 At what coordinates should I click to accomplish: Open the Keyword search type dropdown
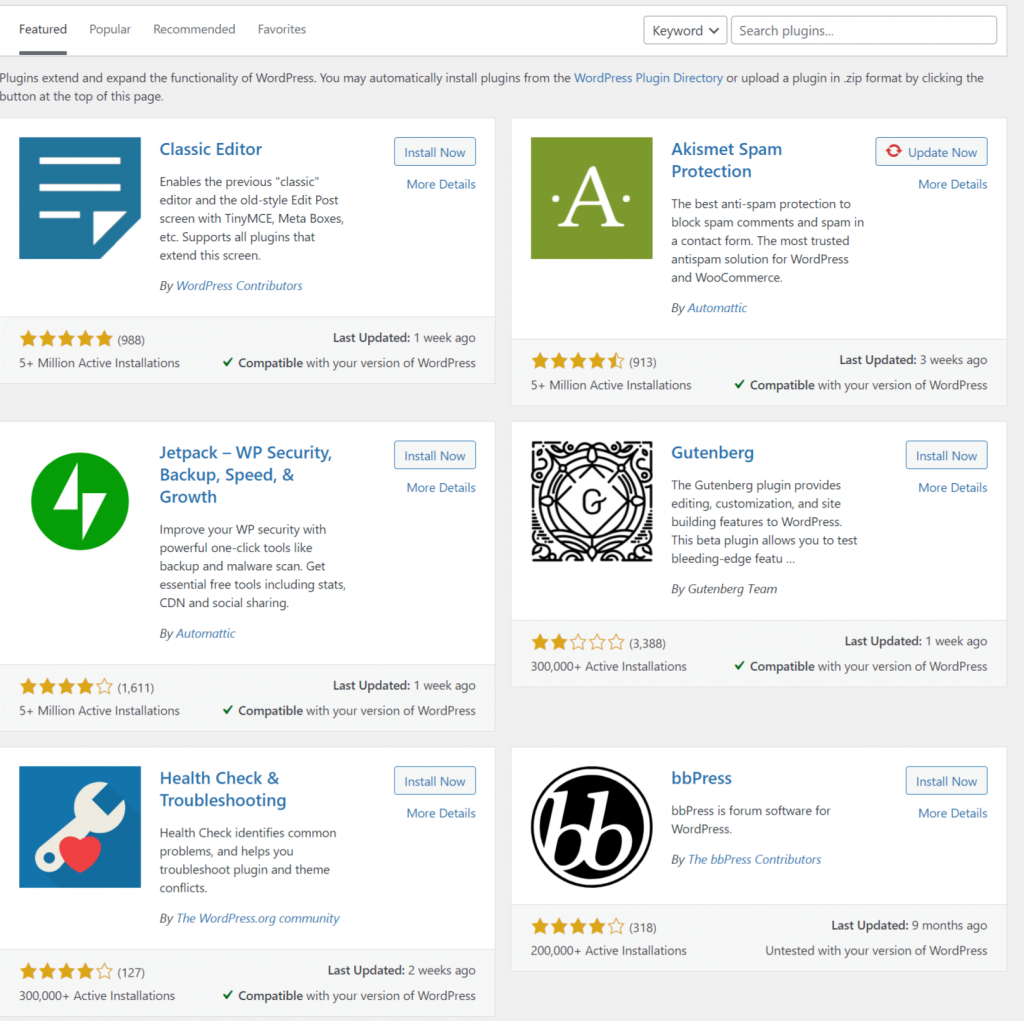pyautogui.click(x=684, y=31)
